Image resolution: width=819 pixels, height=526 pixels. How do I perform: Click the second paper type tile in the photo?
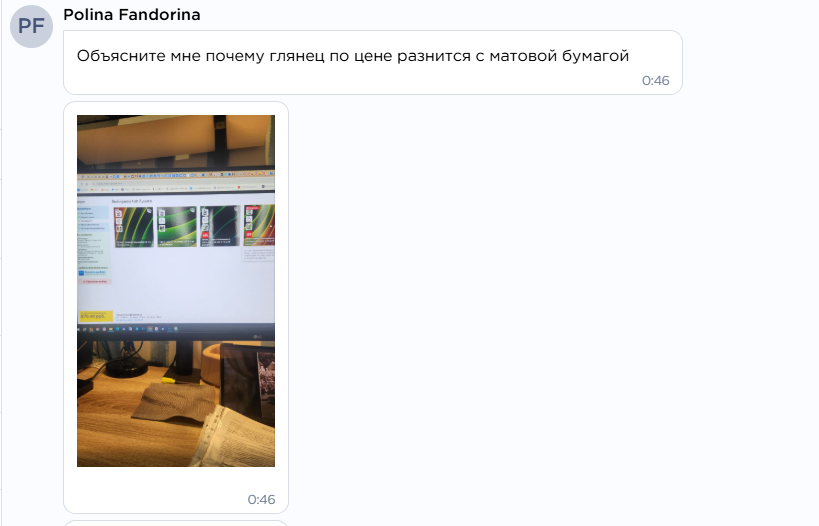177,227
